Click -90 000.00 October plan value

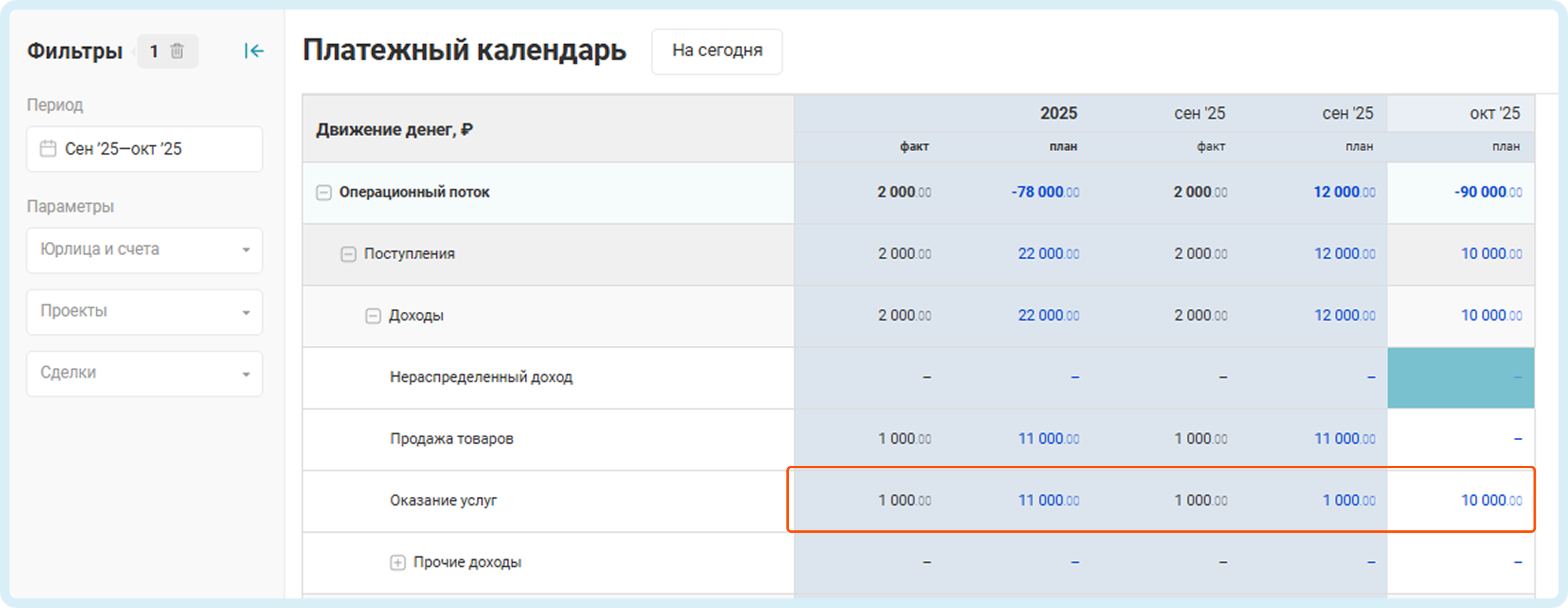click(x=1488, y=192)
